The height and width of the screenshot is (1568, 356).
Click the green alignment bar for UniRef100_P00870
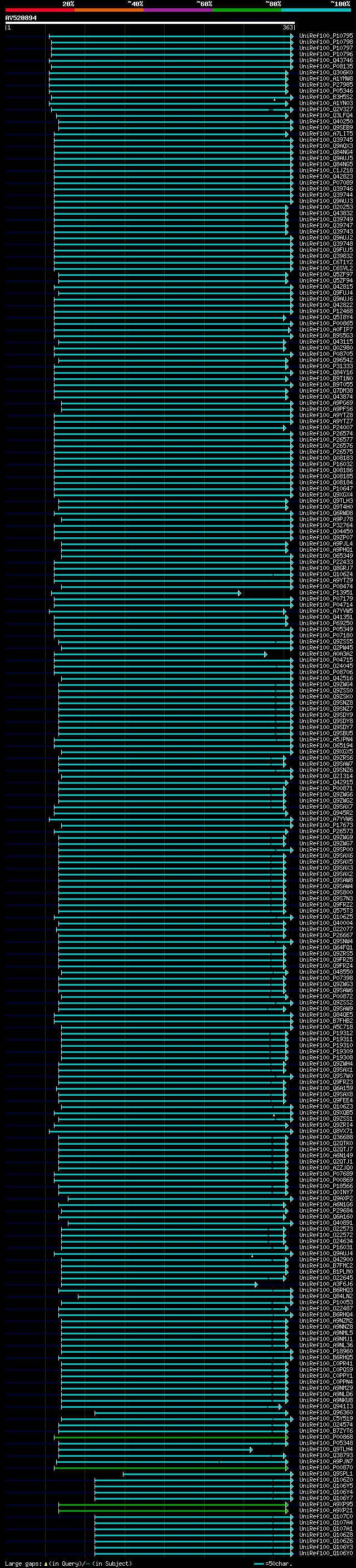[x=171, y=1467]
